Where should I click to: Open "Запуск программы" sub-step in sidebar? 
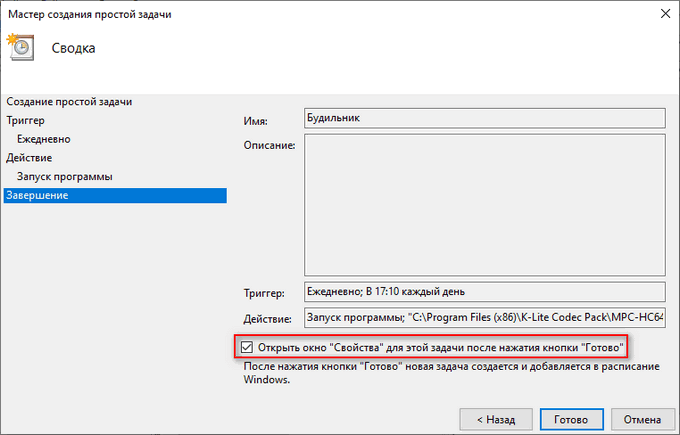coord(64,177)
